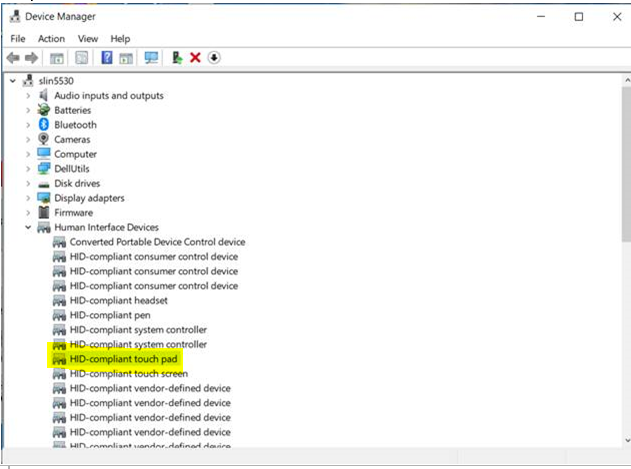Open the View menu

(x=88, y=39)
